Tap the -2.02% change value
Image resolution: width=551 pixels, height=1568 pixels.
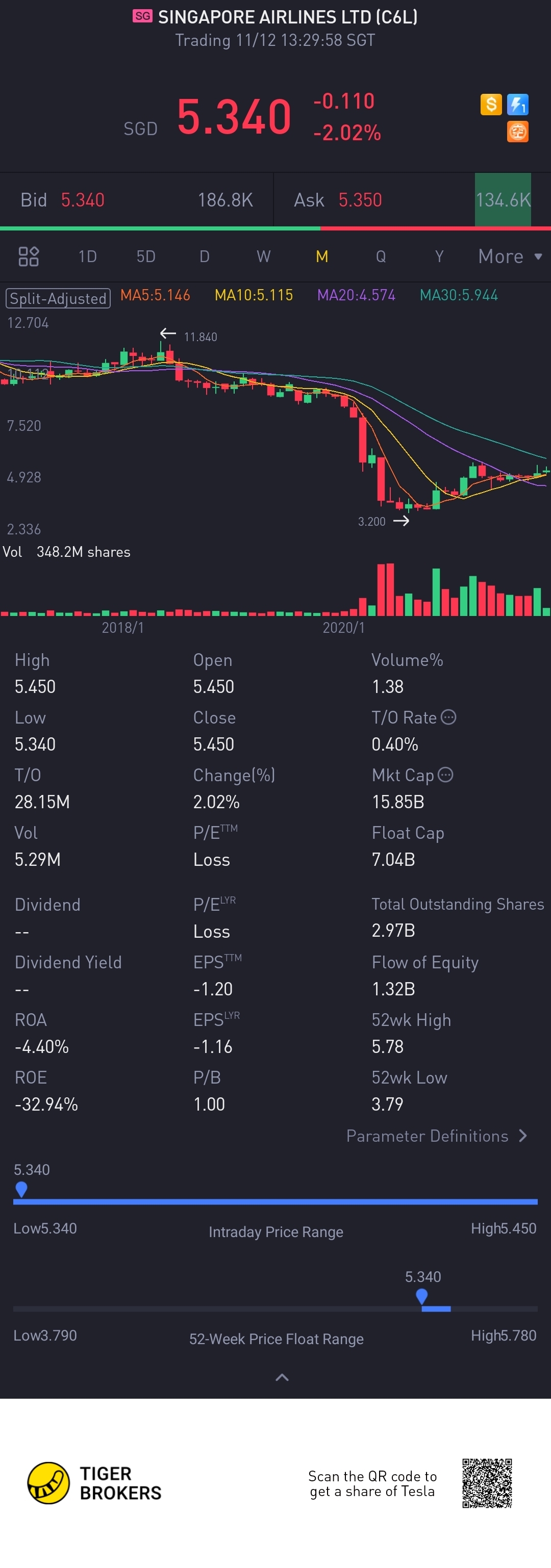(x=347, y=133)
